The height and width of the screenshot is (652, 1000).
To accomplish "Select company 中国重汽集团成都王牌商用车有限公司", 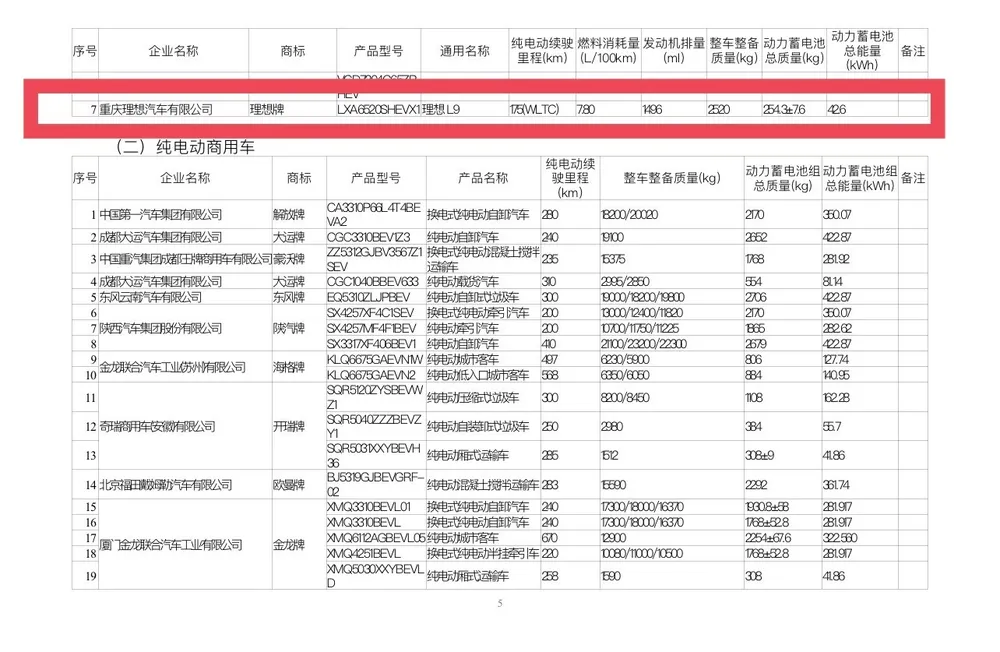I will (186, 260).
